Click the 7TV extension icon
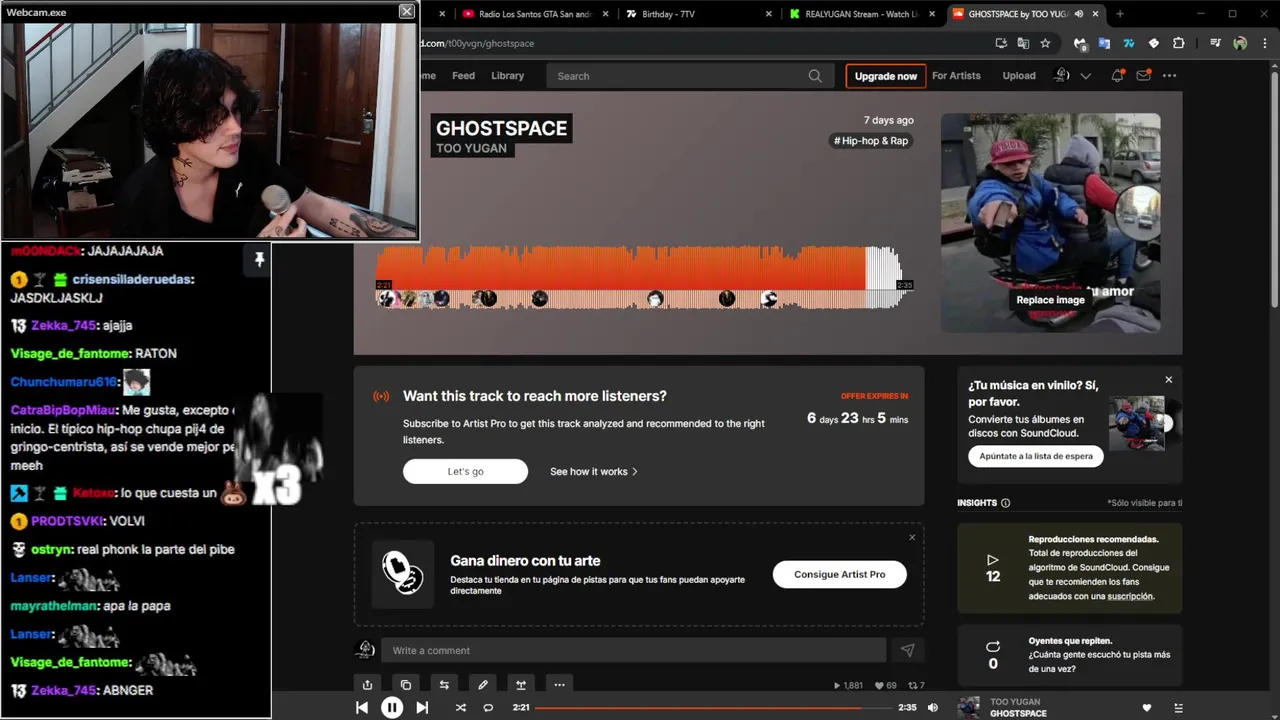 coord(1128,43)
